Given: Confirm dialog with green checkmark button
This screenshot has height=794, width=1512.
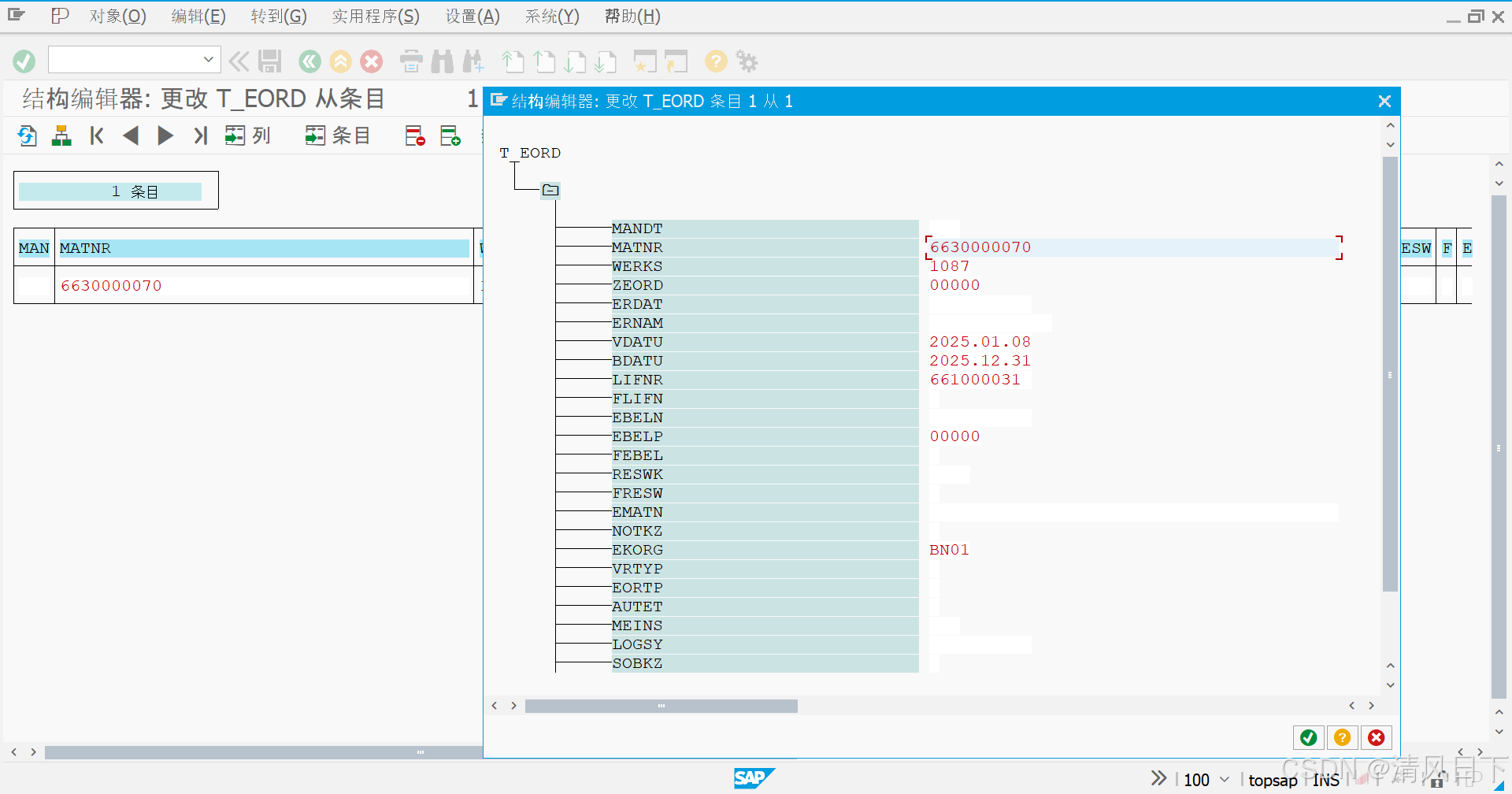Looking at the screenshot, I should [1309, 737].
